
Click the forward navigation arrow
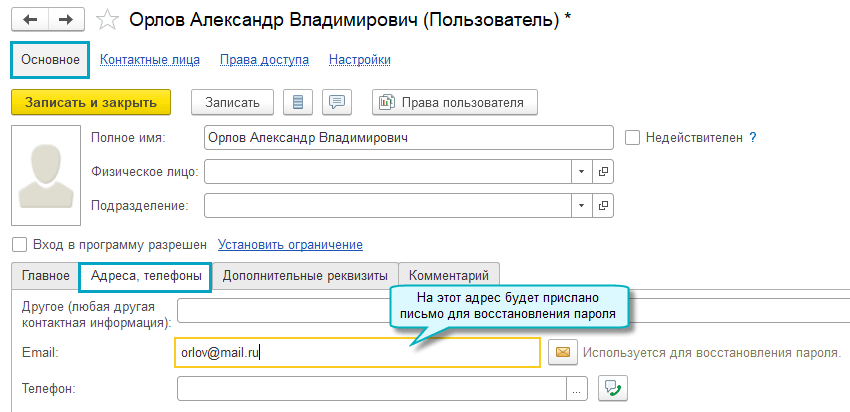pyautogui.click(x=66, y=20)
